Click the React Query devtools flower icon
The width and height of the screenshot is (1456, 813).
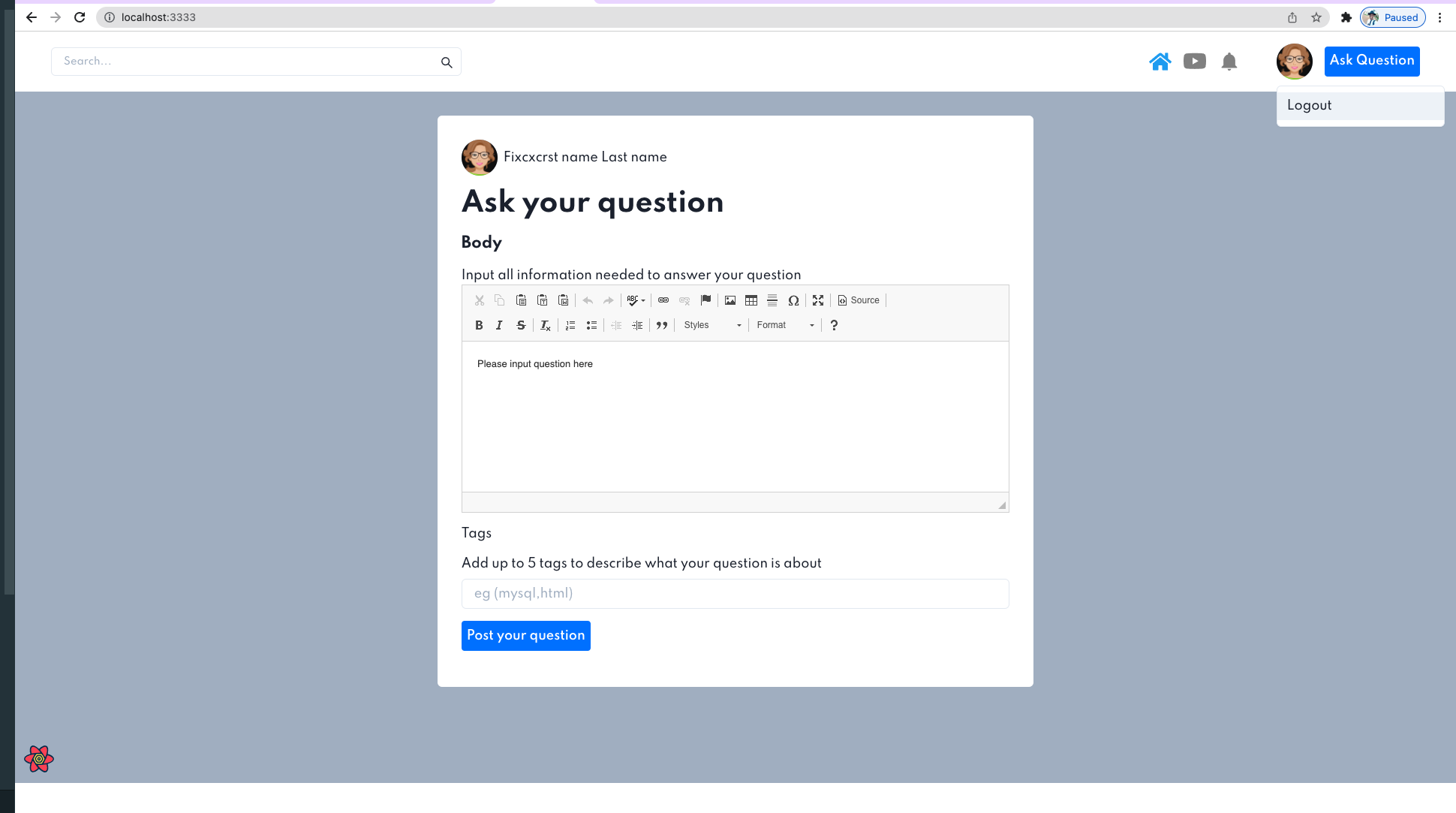pyautogui.click(x=39, y=759)
